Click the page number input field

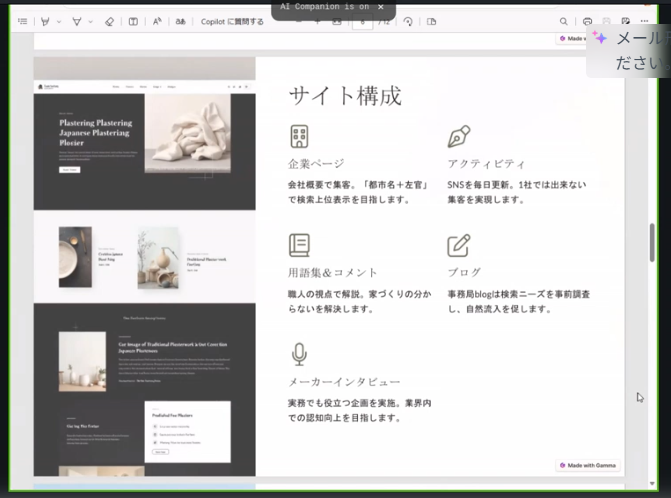coord(362,22)
